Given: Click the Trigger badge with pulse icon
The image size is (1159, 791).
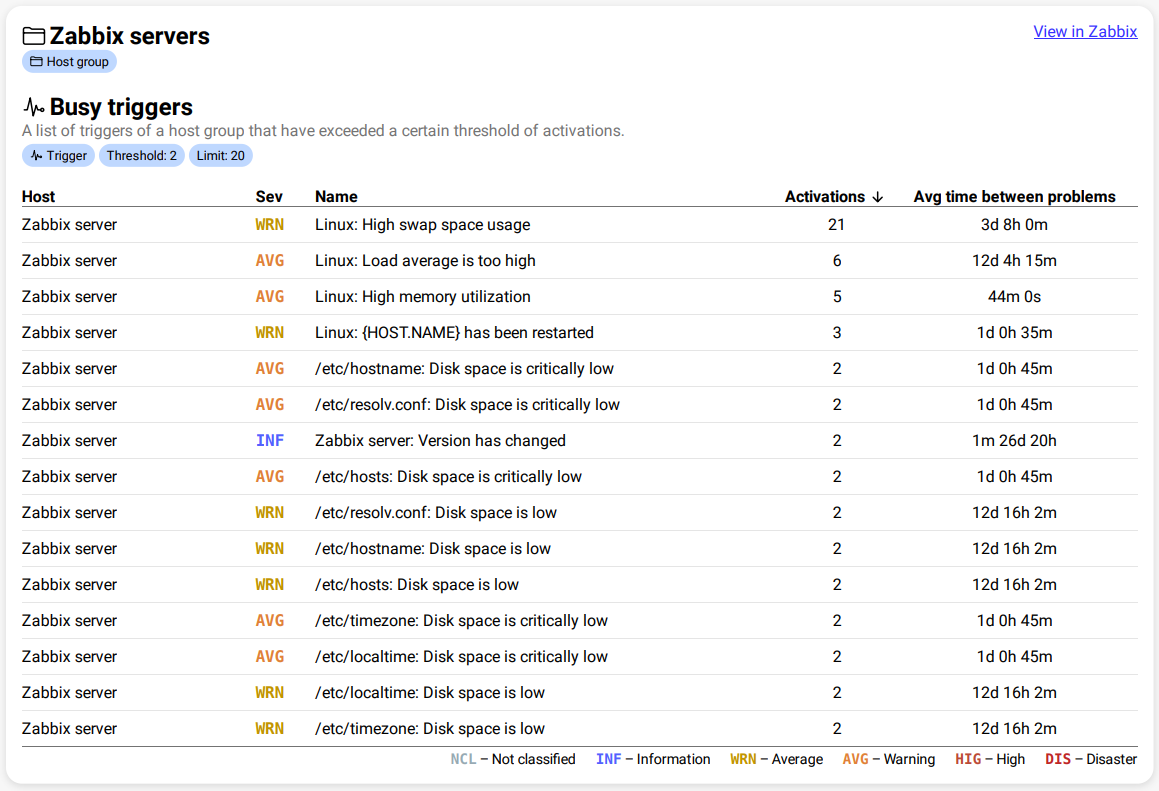Looking at the screenshot, I should [x=58, y=156].
